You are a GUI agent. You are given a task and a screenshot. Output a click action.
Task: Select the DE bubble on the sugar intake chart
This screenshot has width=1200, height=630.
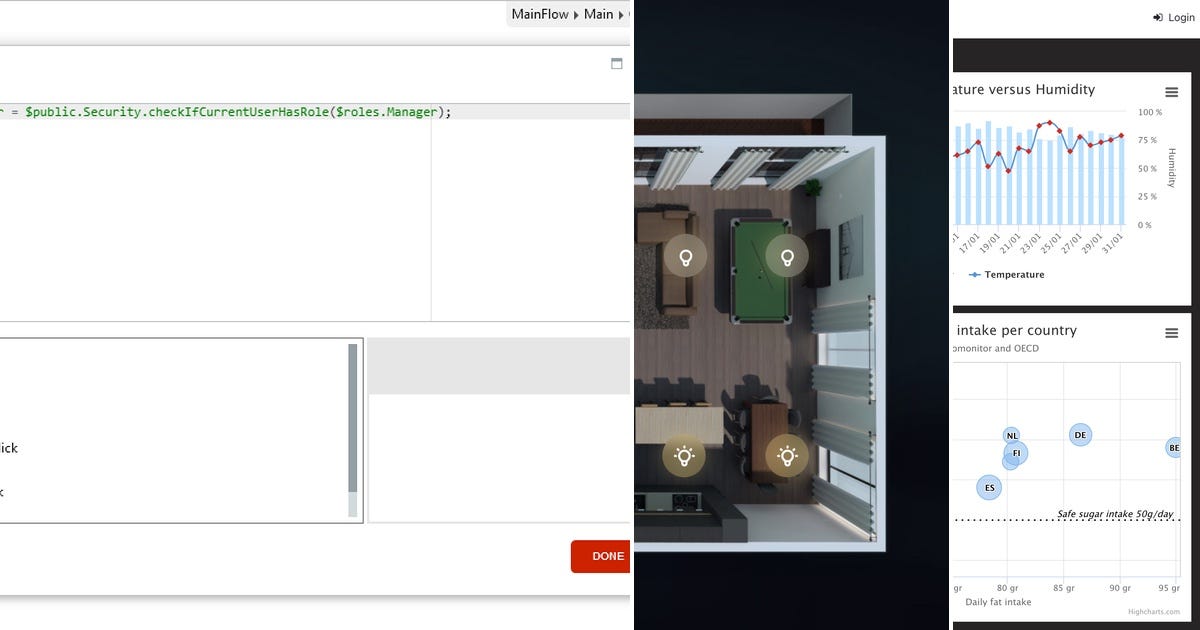tap(1080, 434)
